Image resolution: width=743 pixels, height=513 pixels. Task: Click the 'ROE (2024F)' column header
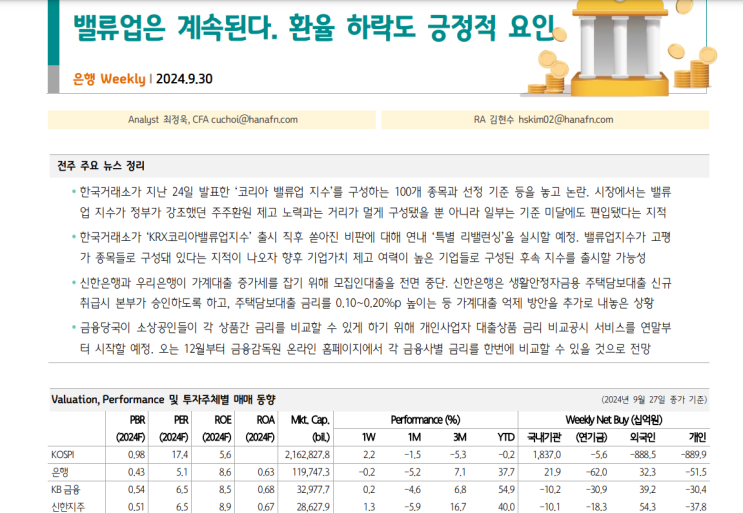coord(217,429)
